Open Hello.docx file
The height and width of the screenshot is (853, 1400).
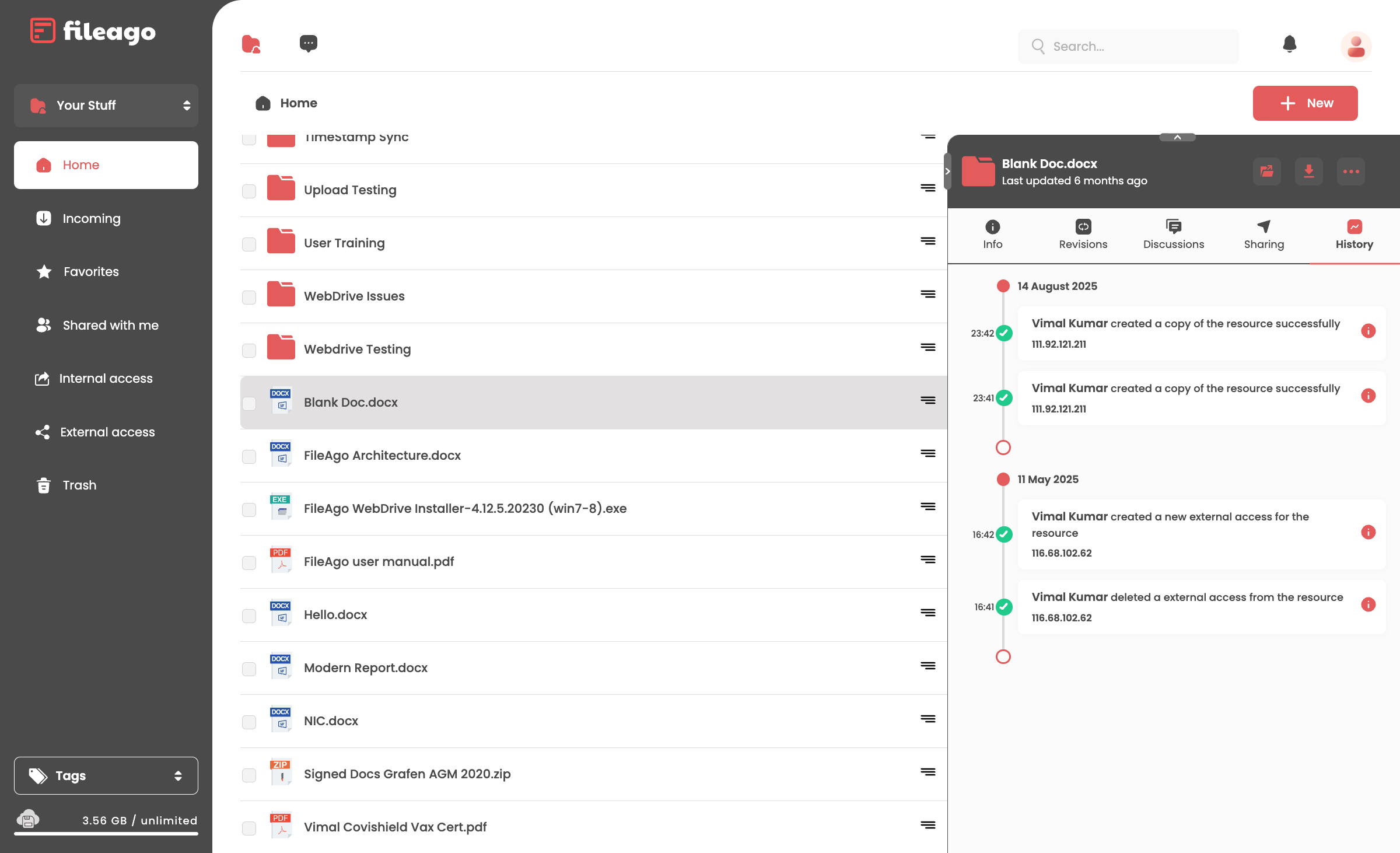click(335, 614)
